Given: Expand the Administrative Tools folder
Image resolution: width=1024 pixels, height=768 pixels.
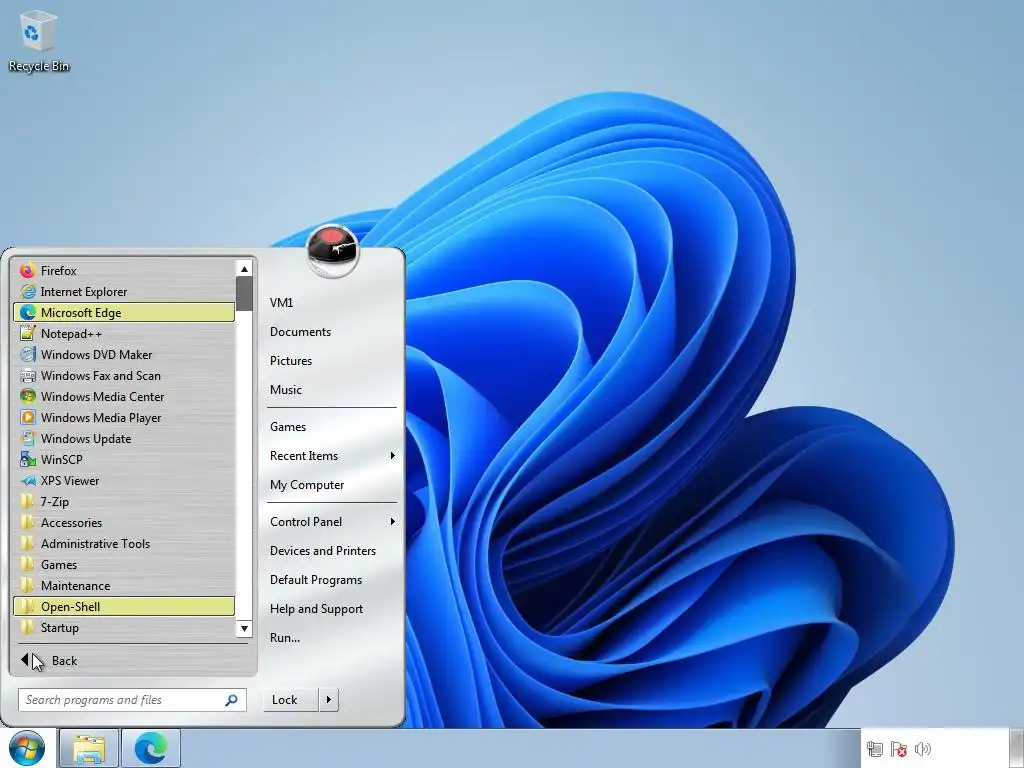Looking at the screenshot, I should [124, 543].
